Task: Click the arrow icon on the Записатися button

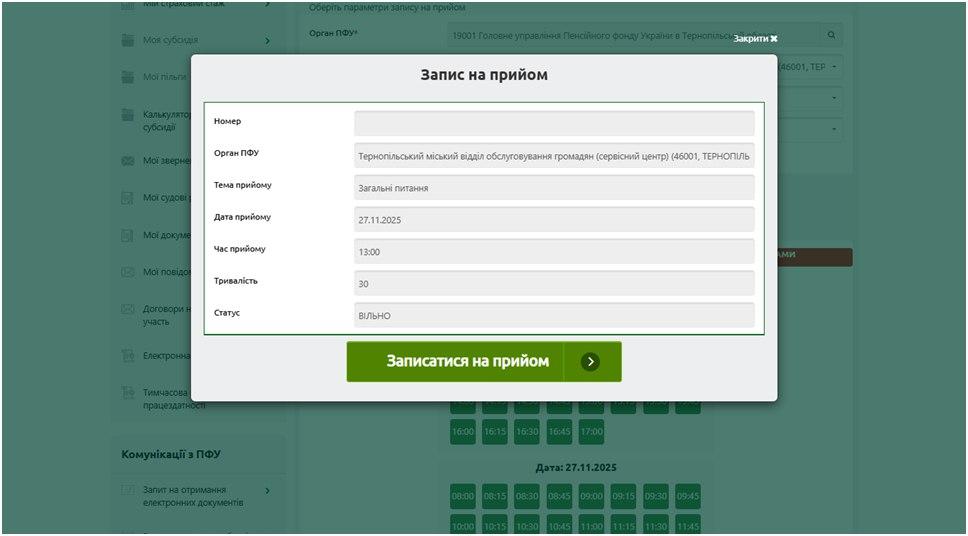Action: point(590,362)
